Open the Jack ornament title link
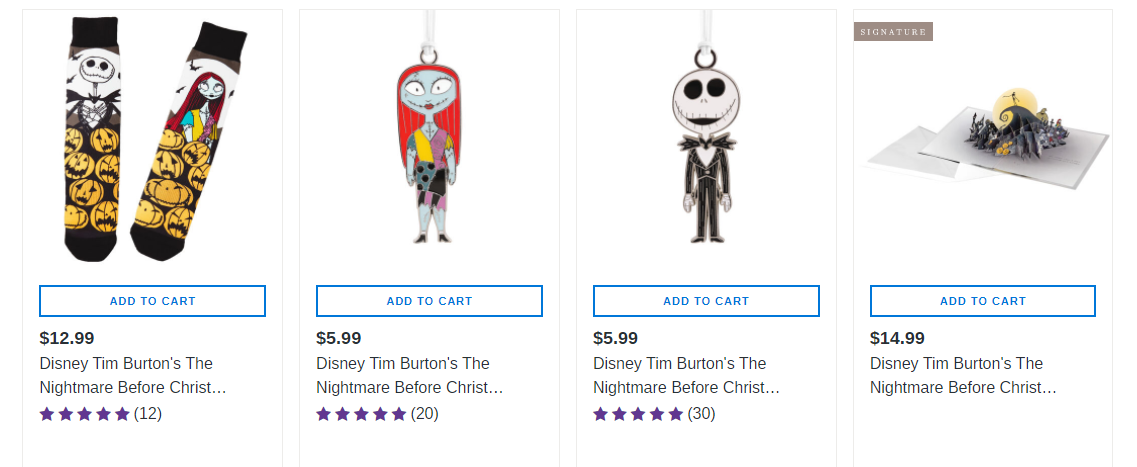 click(687, 376)
